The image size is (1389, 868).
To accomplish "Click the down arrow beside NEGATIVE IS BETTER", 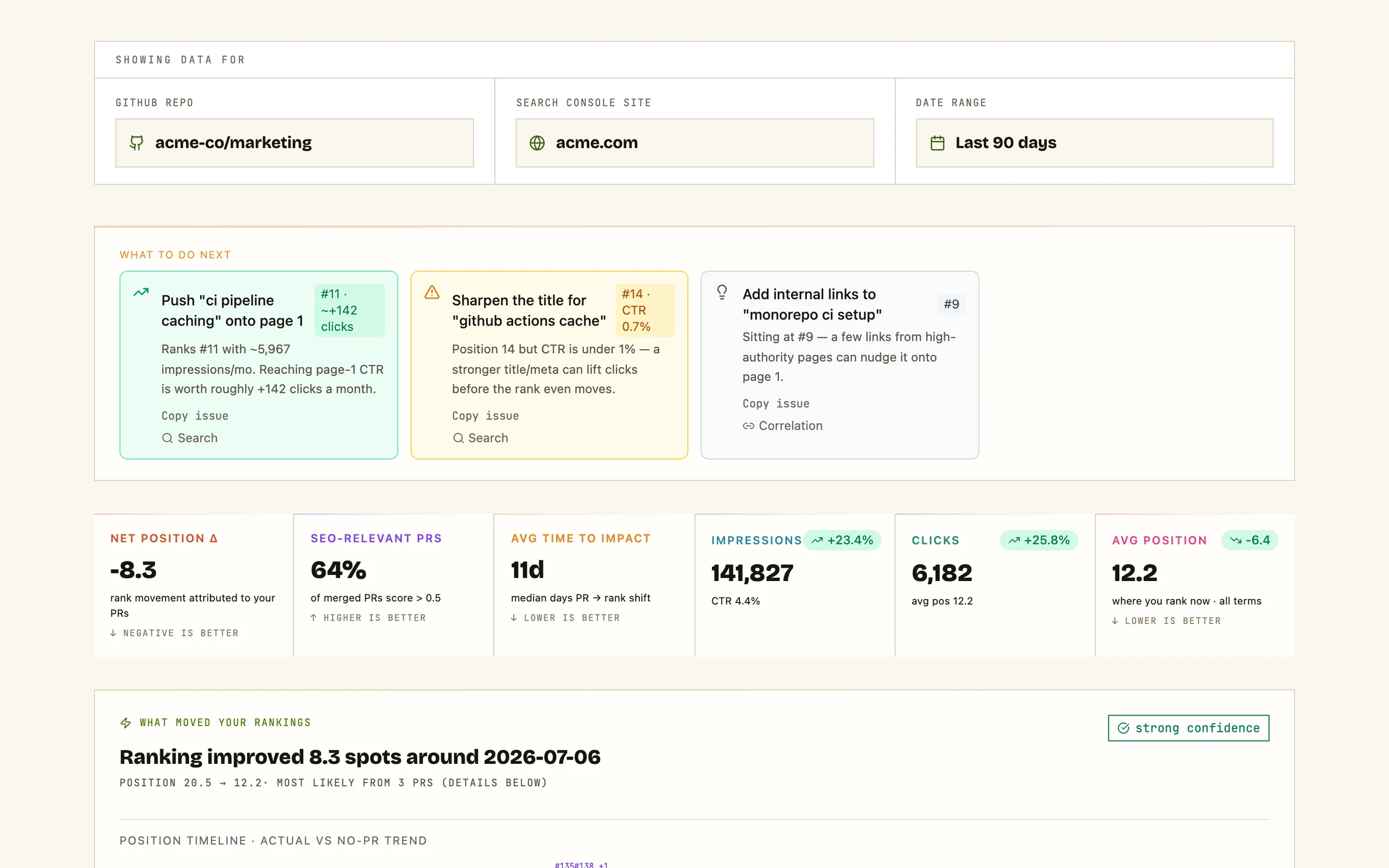I will (113, 633).
